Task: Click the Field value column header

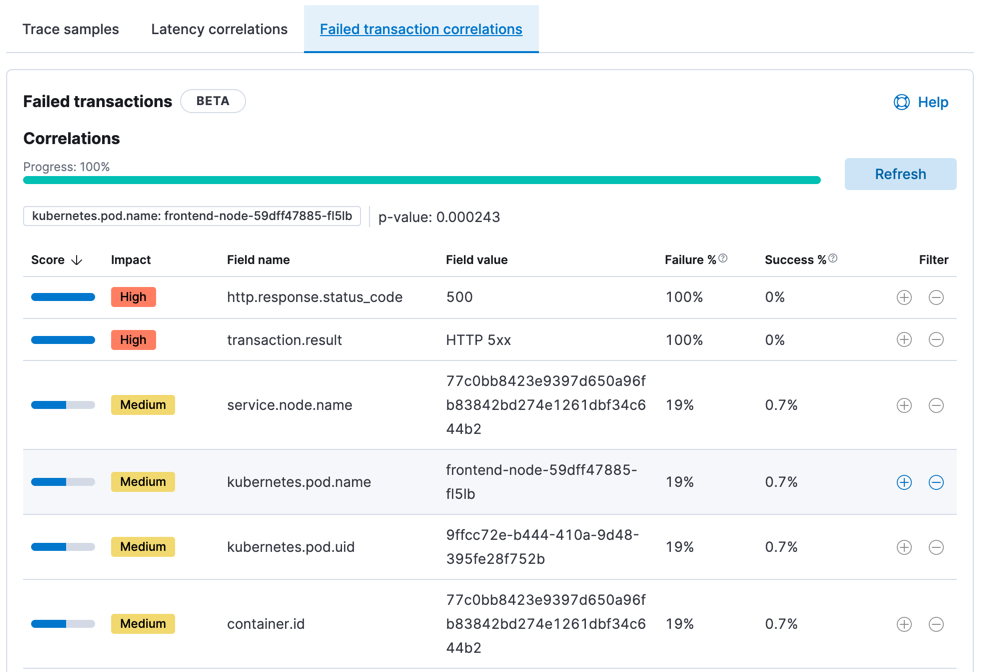Action: click(x=477, y=260)
